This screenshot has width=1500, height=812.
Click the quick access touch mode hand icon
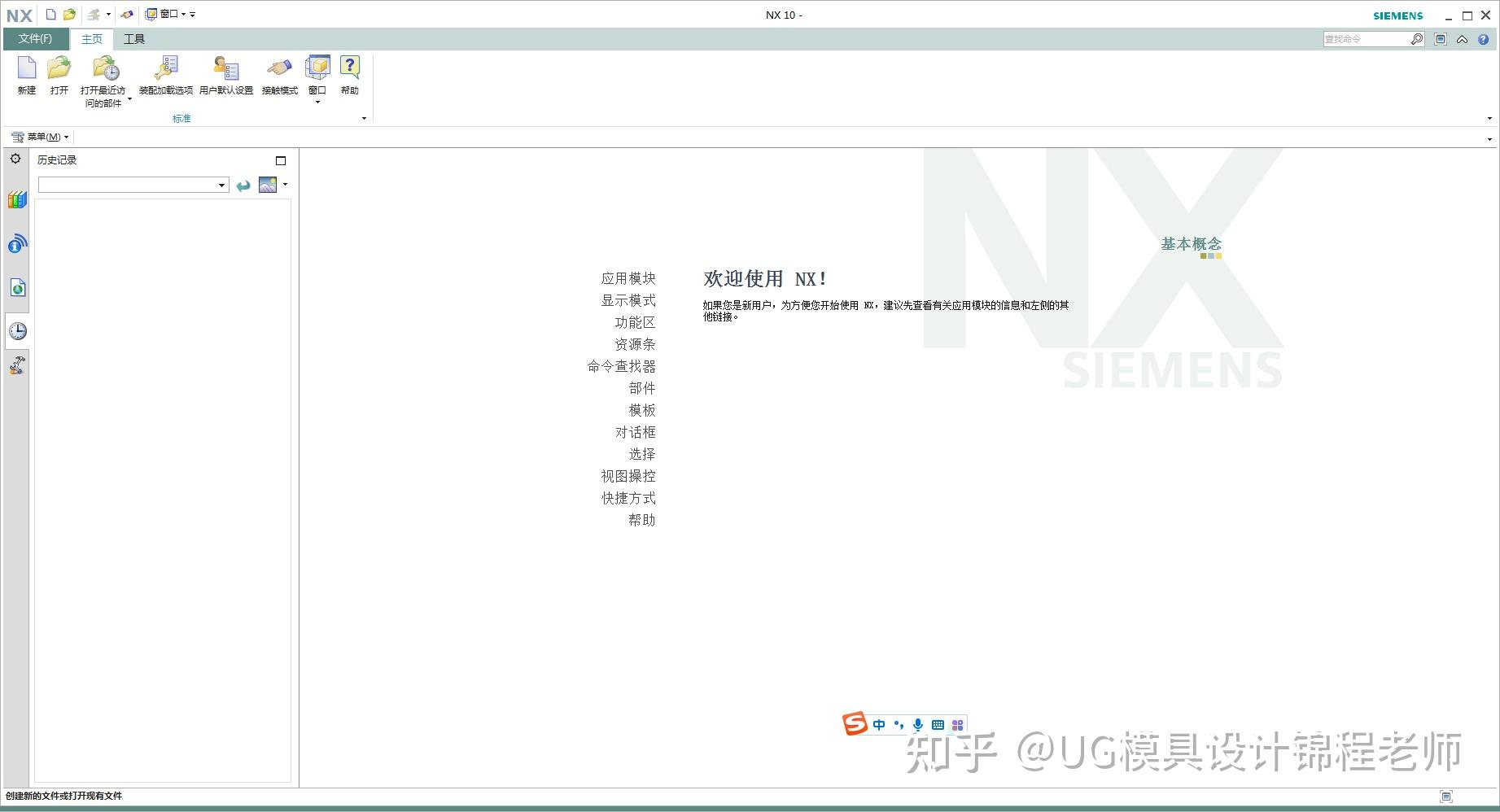[x=126, y=15]
